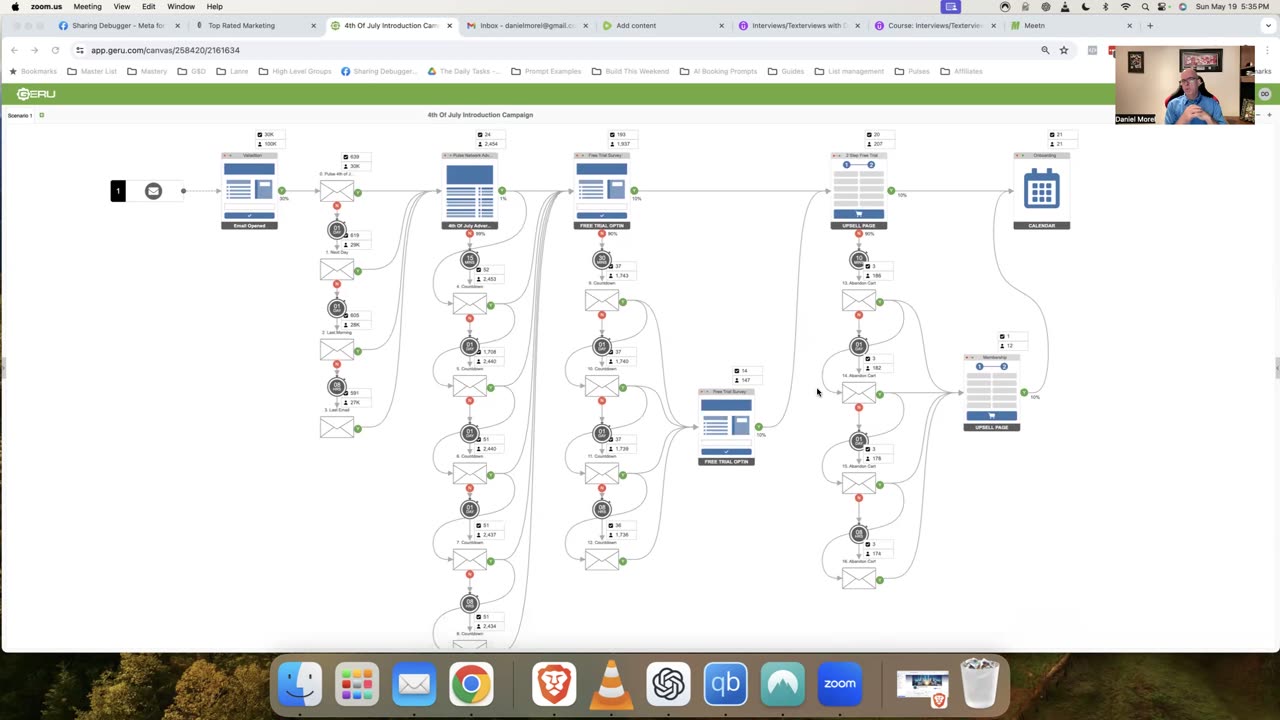The image size is (1280, 720).
Task: Click the 9. Countdown email envelope
Action: pyautogui.click(x=601, y=301)
